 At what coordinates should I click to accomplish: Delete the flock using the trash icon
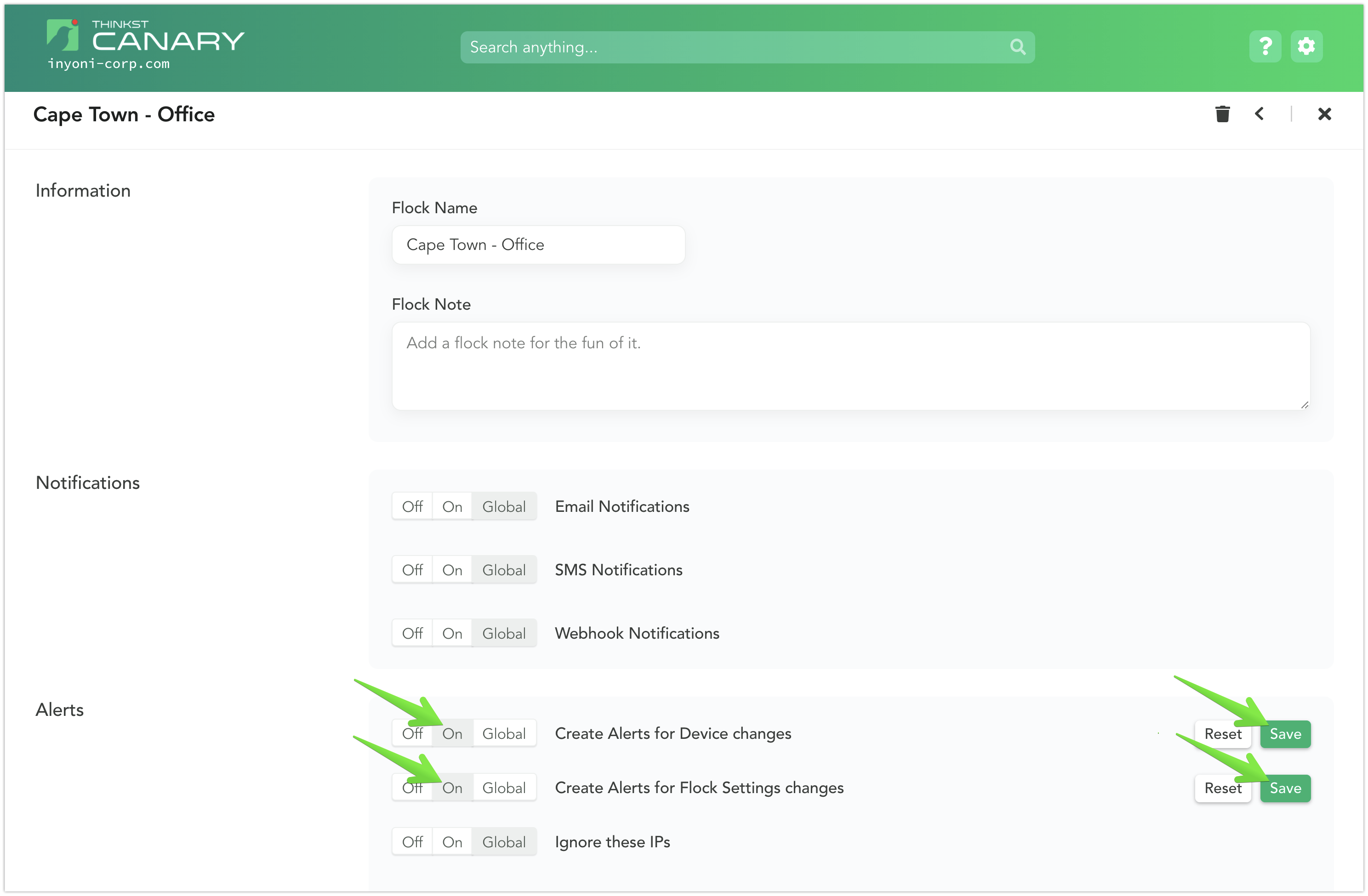(1223, 113)
